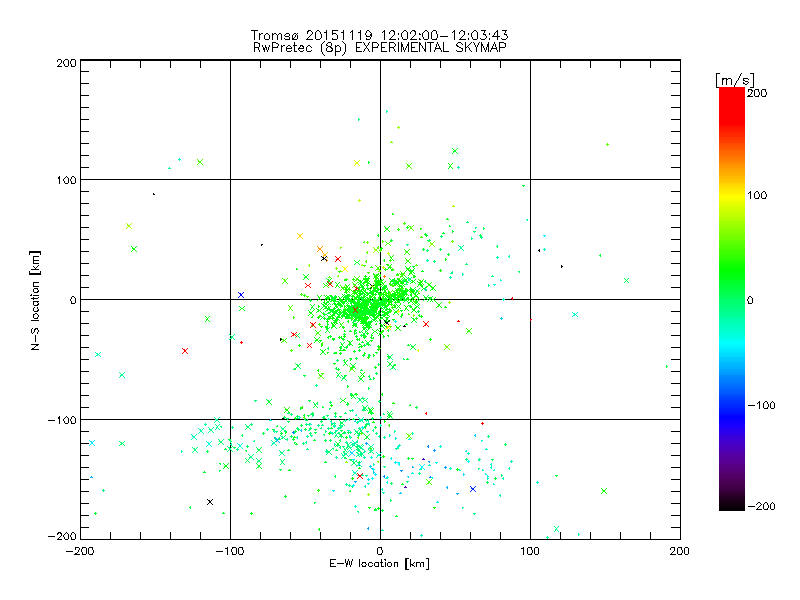Click the 'N-S location [km]' axis label
The image size is (800, 600).
[35, 300]
